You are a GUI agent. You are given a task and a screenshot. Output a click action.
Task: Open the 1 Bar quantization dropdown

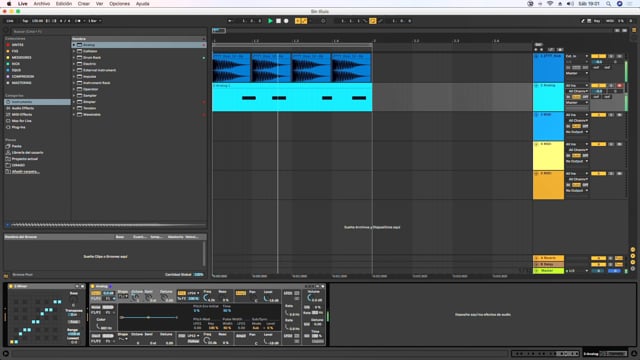pyautogui.click(x=95, y=21)
